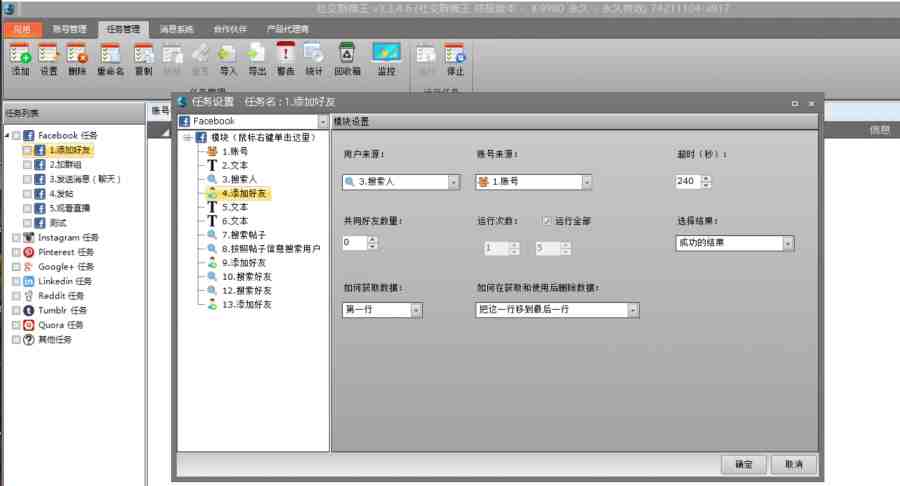Increase the 超时（秒） spinner value
The width and height of the screenshot is (900, 486).
(707, 178)
